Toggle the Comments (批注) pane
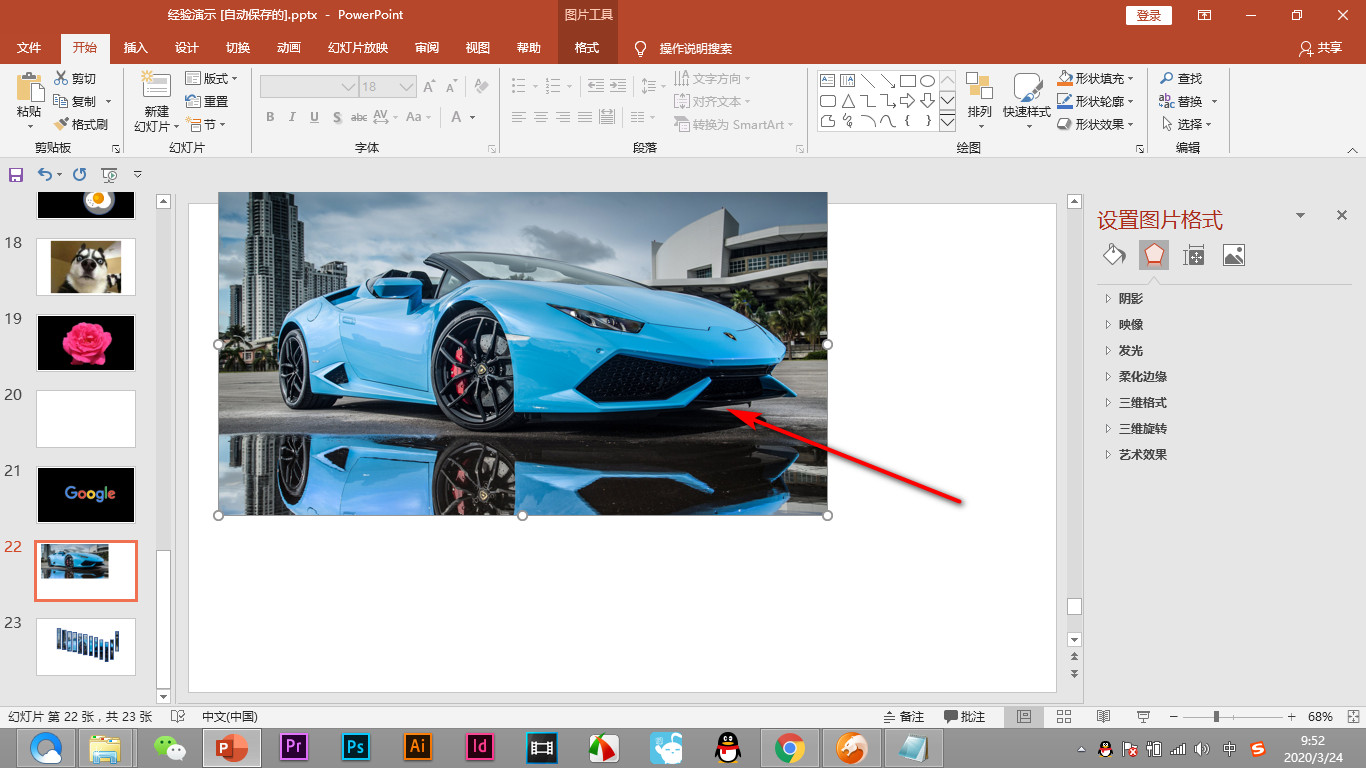Image resolution: width=1366 pixels, height=768 pixels. pos(964,717)
